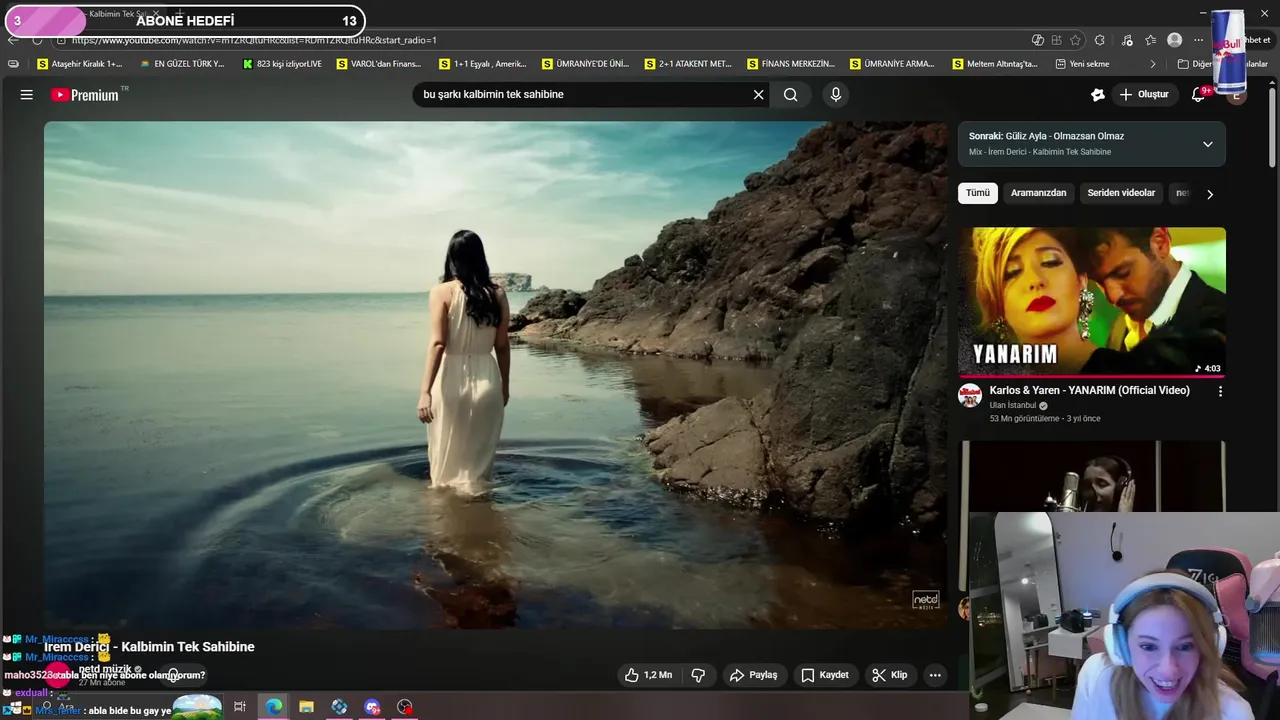
Task: Open FİNANS MERKEZİN... bookmark
Action: (x=791, y=64)
